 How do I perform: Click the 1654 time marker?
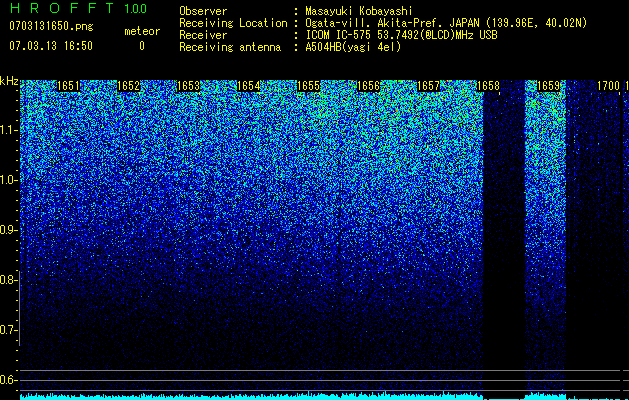point(248,86)
